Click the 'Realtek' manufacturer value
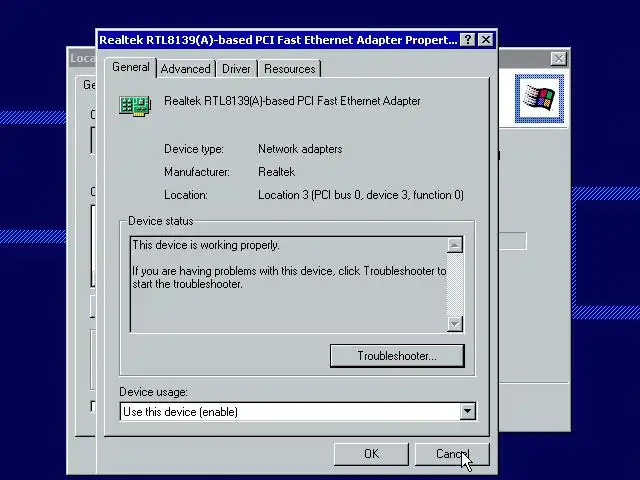This screenshot has width=640, height=480. coord(276,172)
